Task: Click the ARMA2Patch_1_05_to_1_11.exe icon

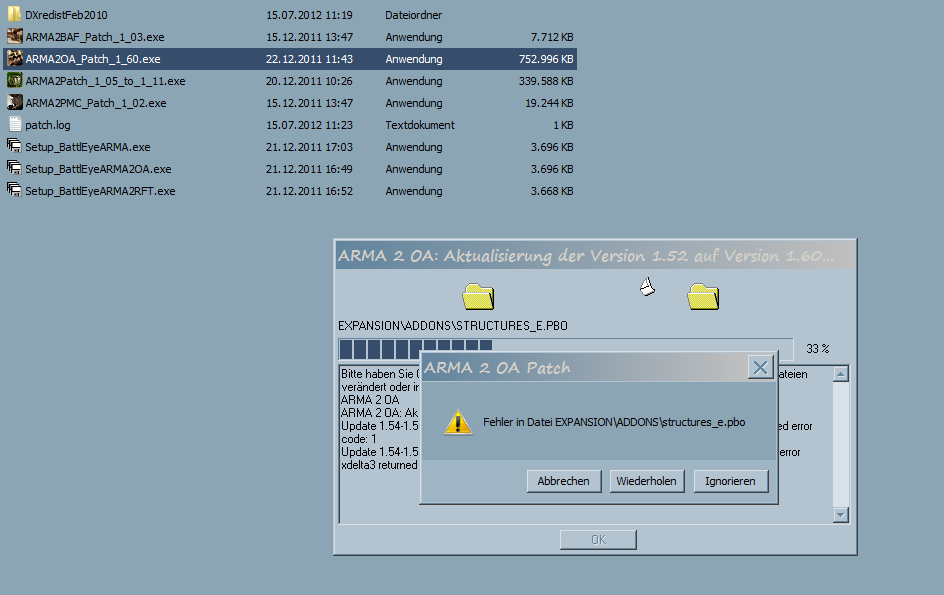Action: 14,81
